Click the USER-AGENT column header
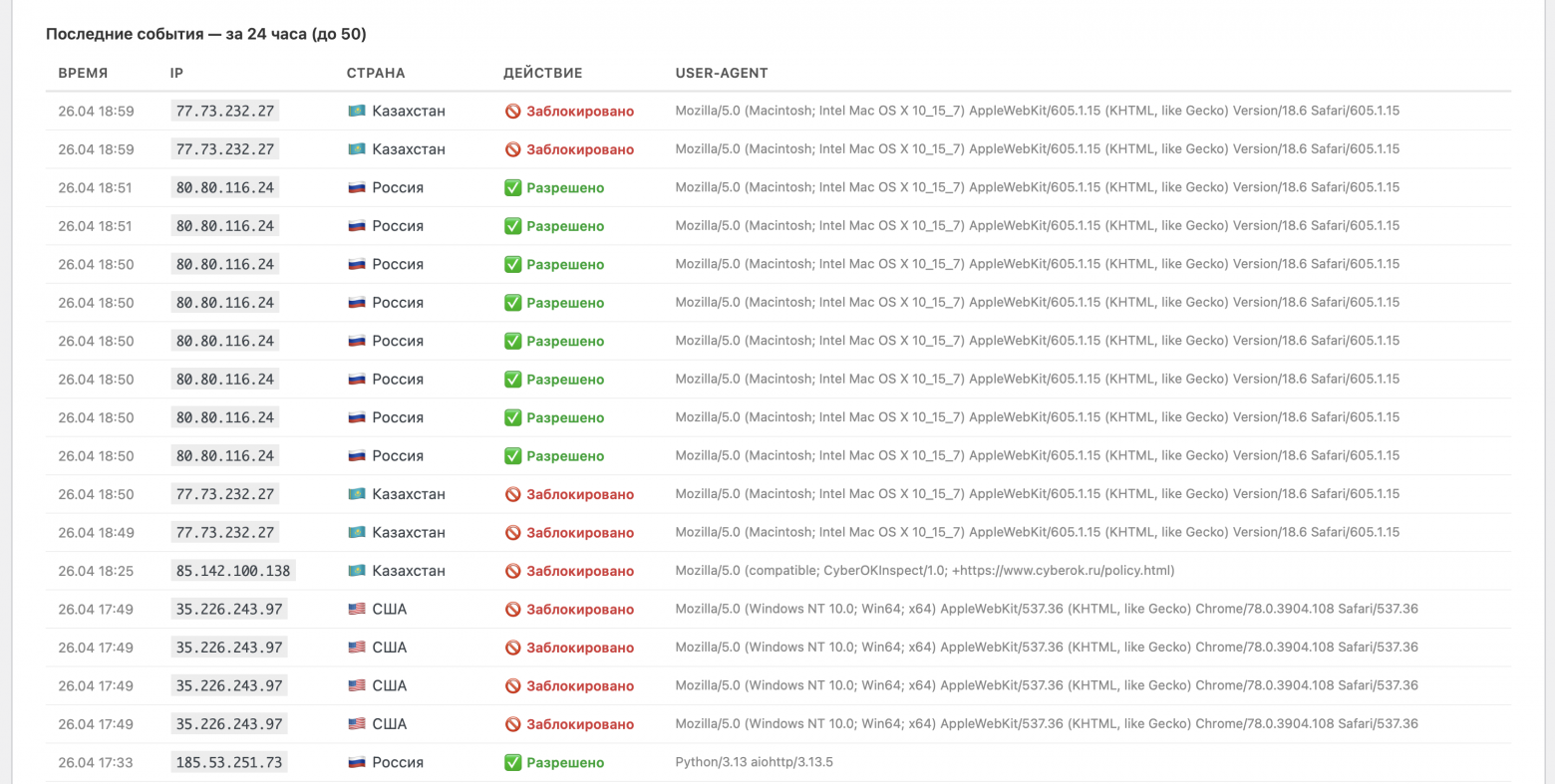This screenshot has height=784, width=1555. pos(722,73)
